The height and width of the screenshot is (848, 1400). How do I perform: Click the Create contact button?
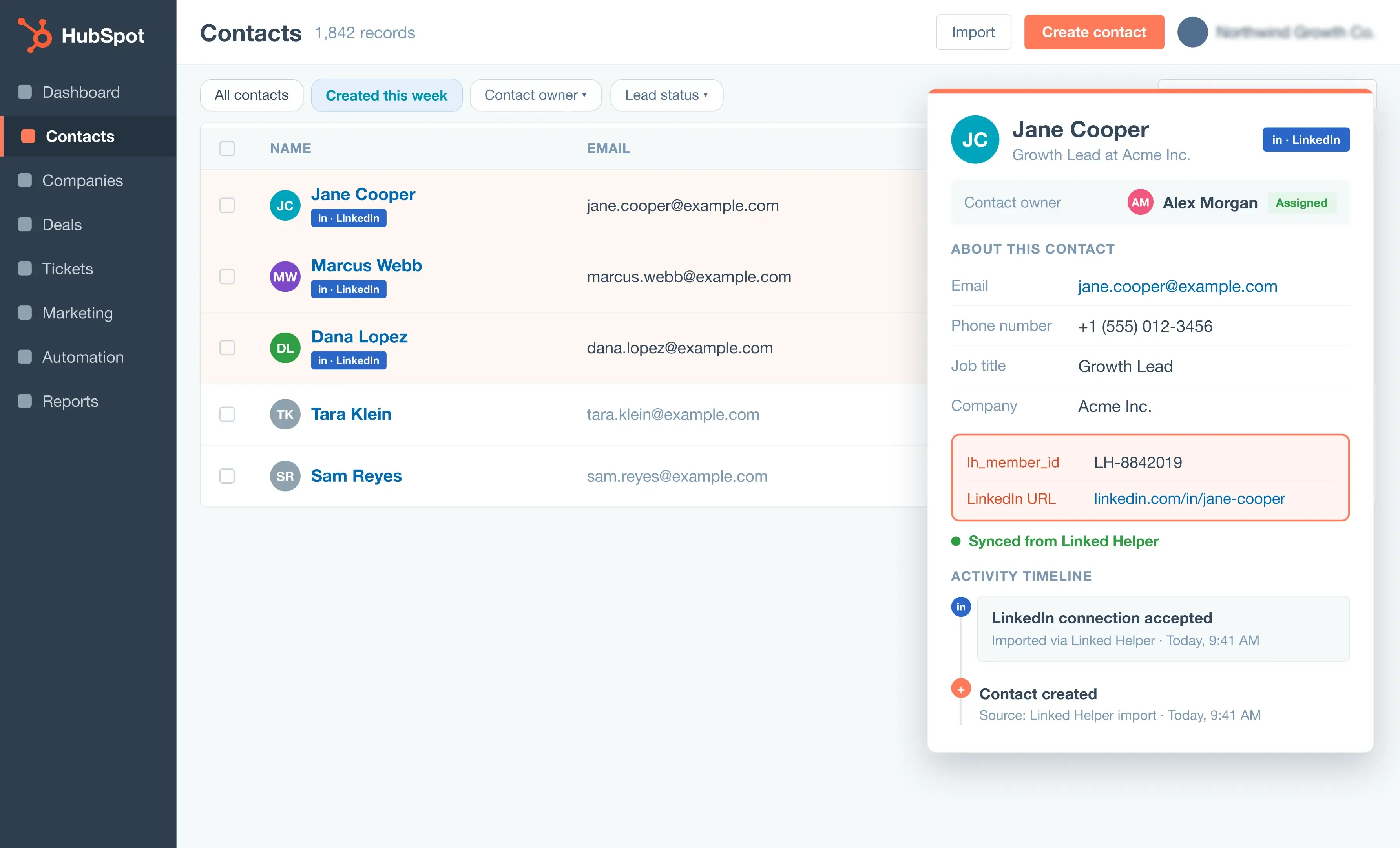pos(1094,33)
